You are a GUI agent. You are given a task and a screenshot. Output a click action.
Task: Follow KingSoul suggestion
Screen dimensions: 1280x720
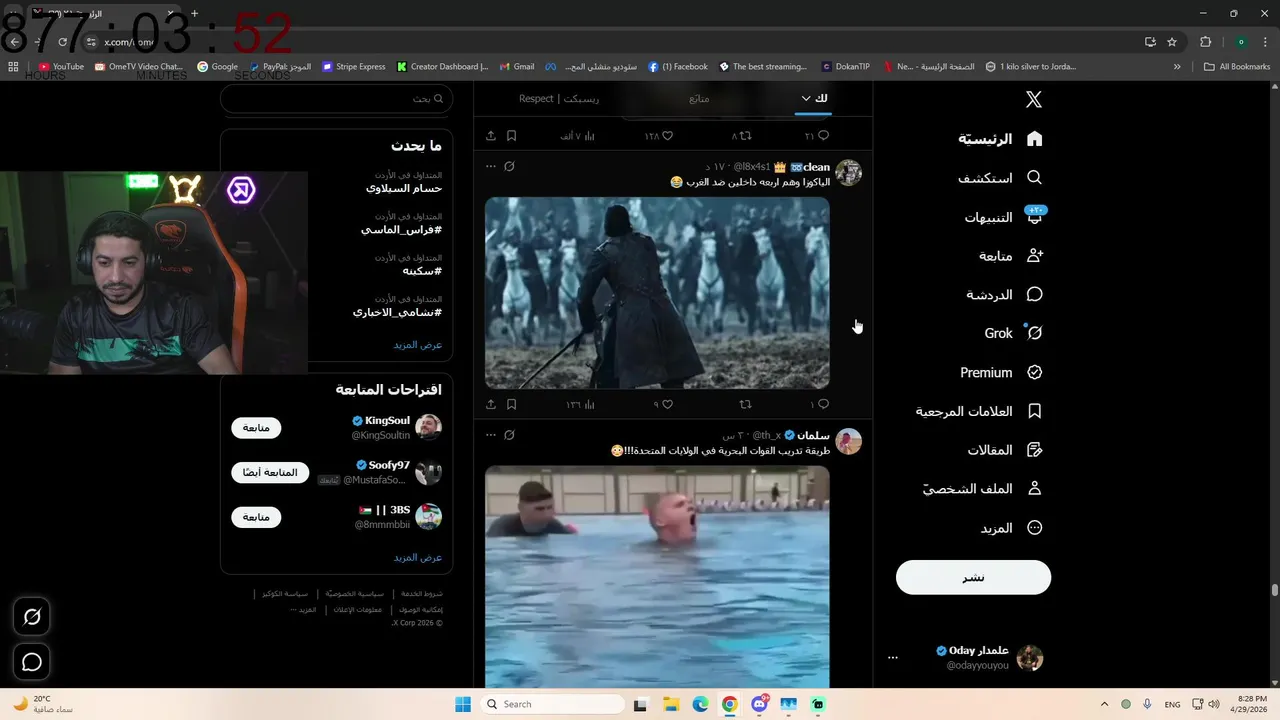pos(256,427)
